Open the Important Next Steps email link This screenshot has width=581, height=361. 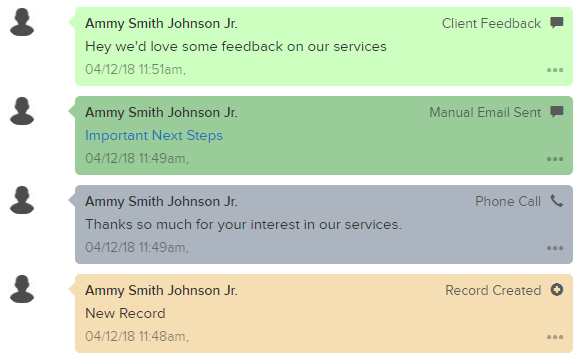[154, 136]
